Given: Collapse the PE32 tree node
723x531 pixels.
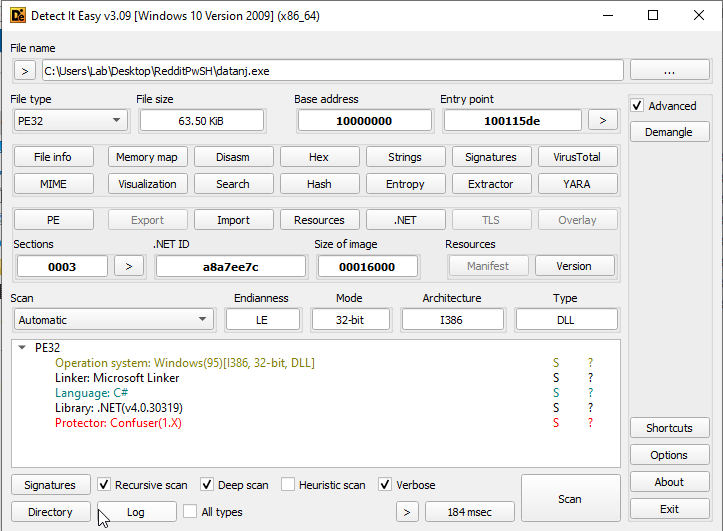Looking at the screenshot, I should point(23,348).
